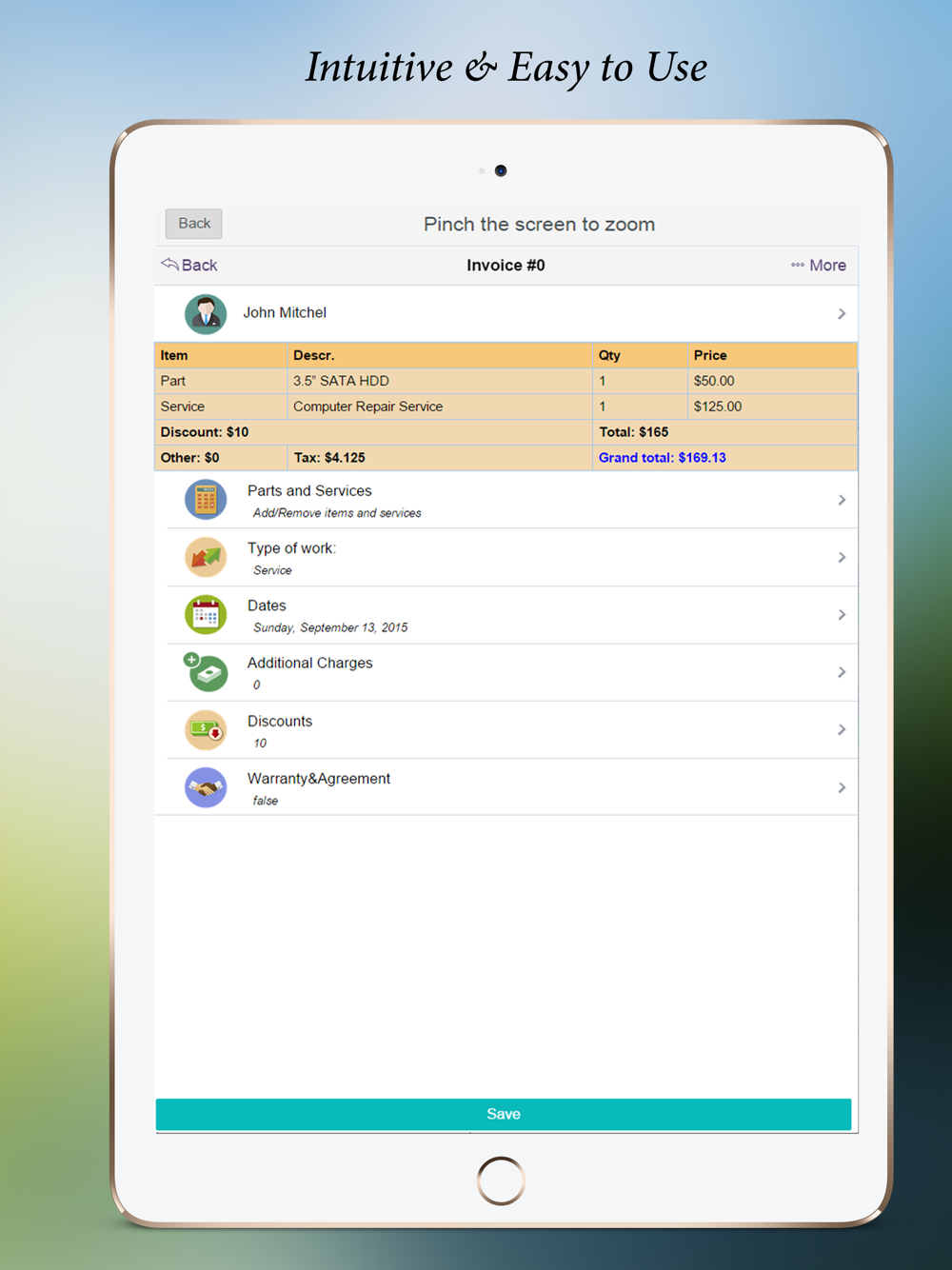This screenshot has width=952, height=1270.
Task: Tap the tablet home button circle
Action: pos(501,1181)
